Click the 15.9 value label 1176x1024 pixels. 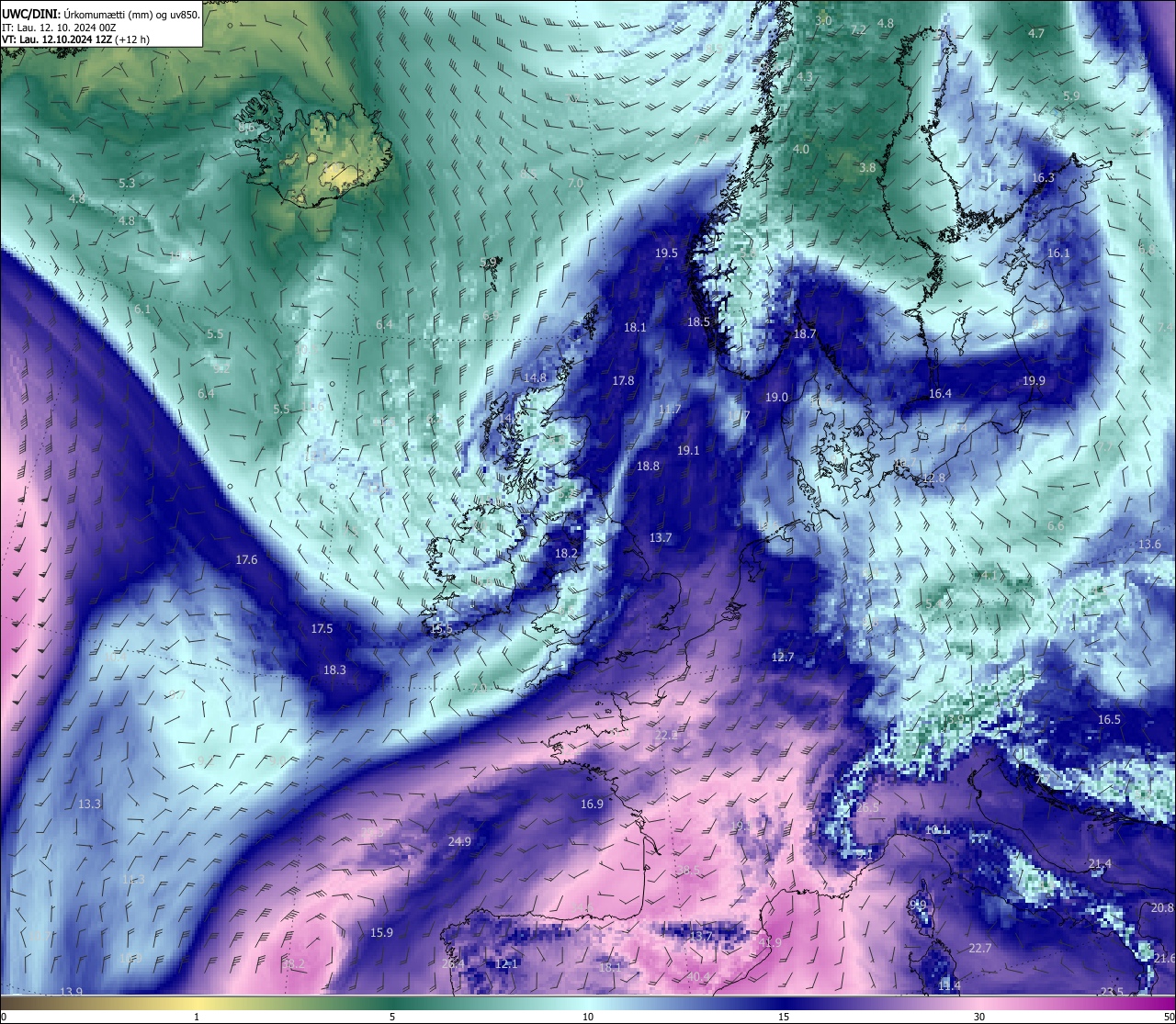click(381, 933)
